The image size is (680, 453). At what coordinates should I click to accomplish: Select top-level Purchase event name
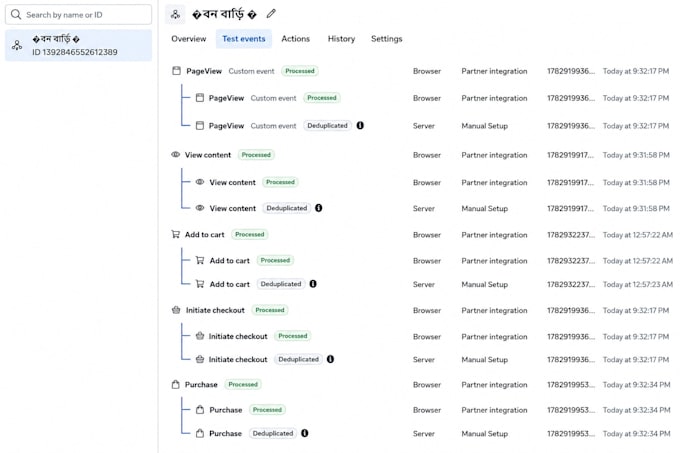201,385
